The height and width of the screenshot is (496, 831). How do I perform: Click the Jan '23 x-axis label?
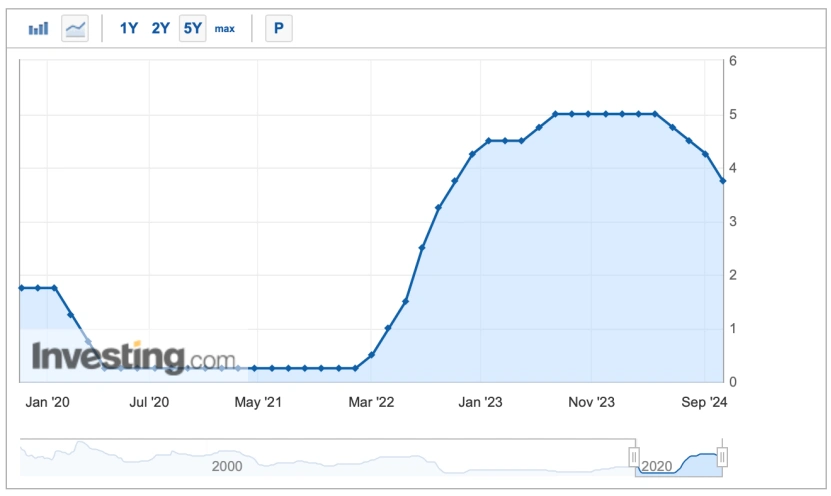point(481,403)
